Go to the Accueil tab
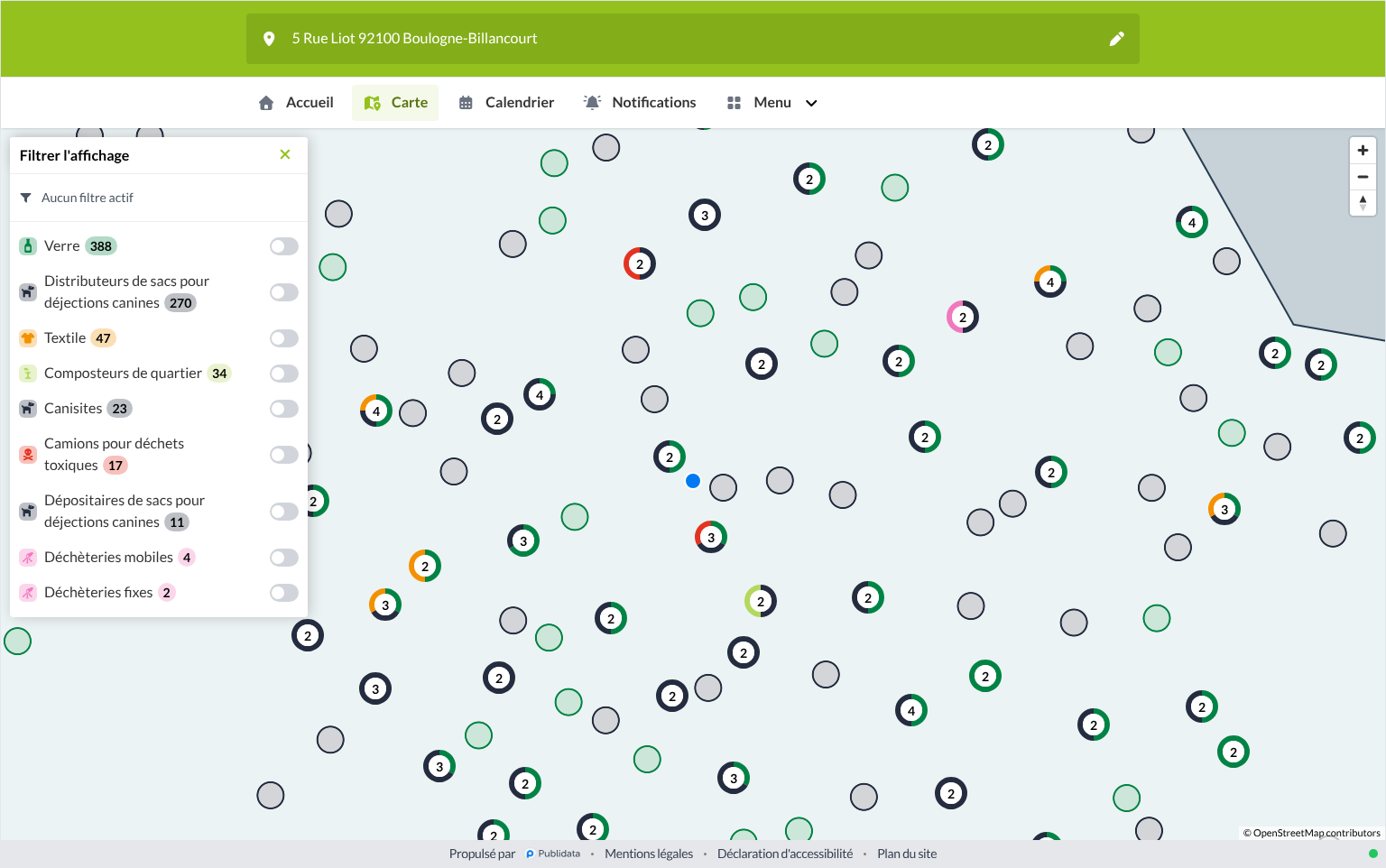The image size is (1386, 868). pyautogui.click(x=296, y=103)
